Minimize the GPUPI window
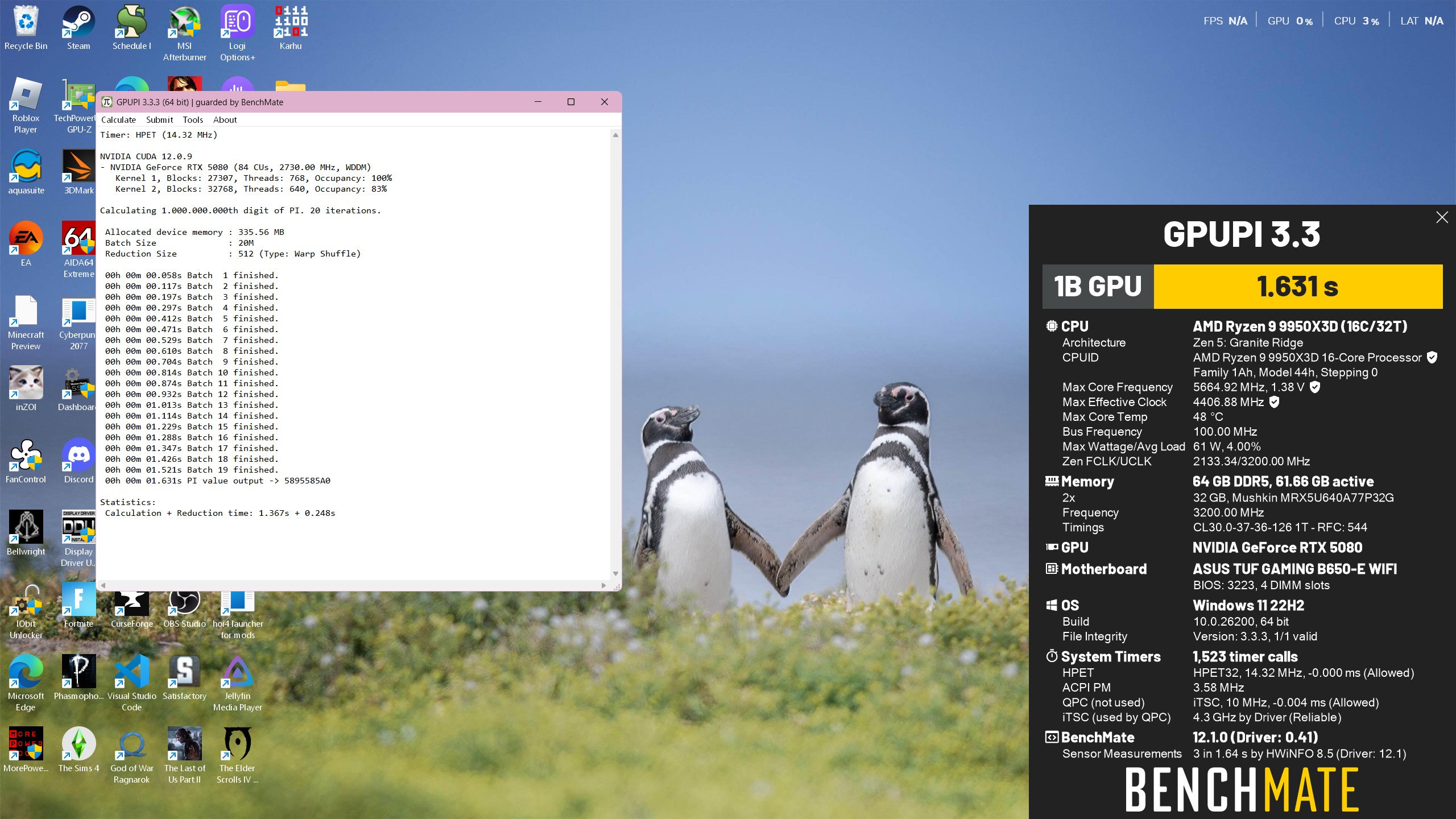The height and width of the screenshot is (819, 1456). [537, 102]
